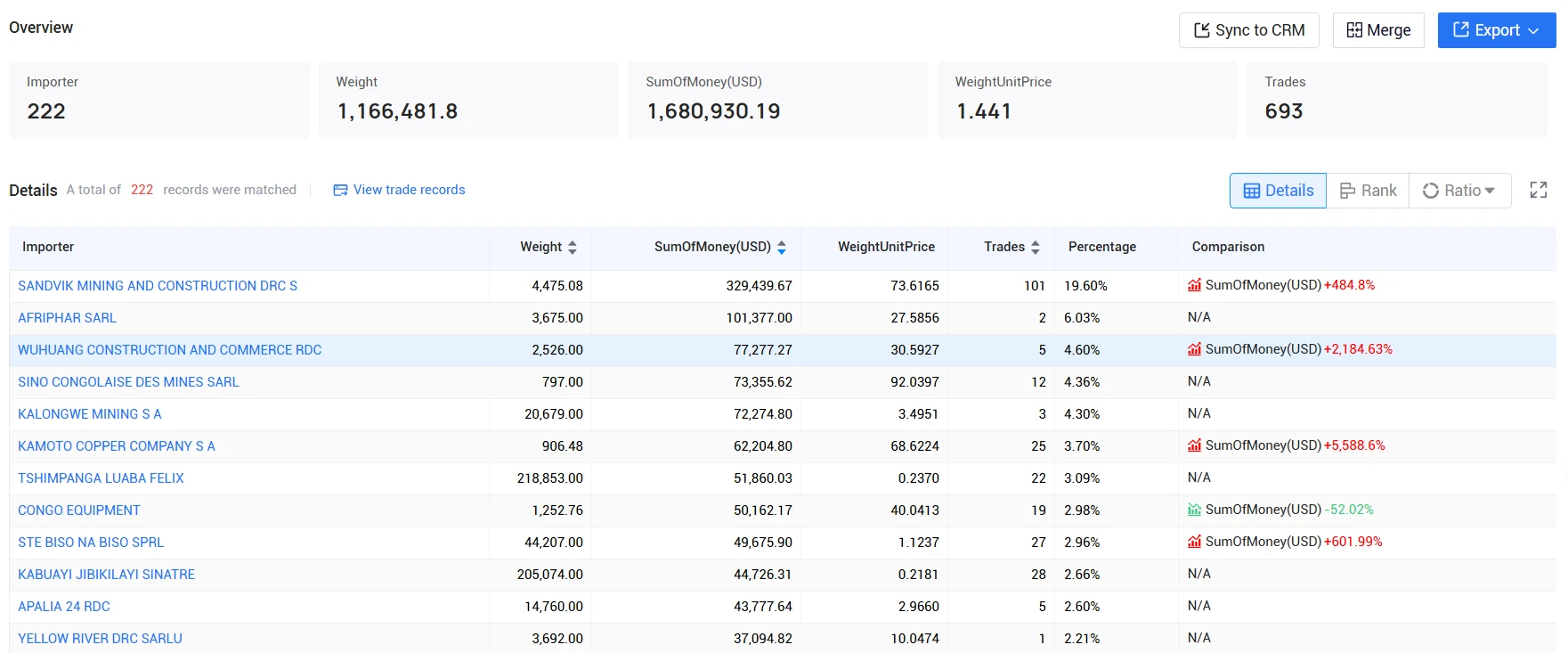Click the Weight column sort arrows
1568x653 pixels.
(x=573, y=248)
